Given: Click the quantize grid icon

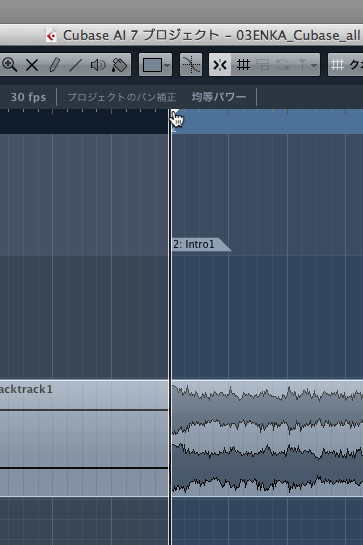Looking at the screenshot, I should (x=337, y=65).
